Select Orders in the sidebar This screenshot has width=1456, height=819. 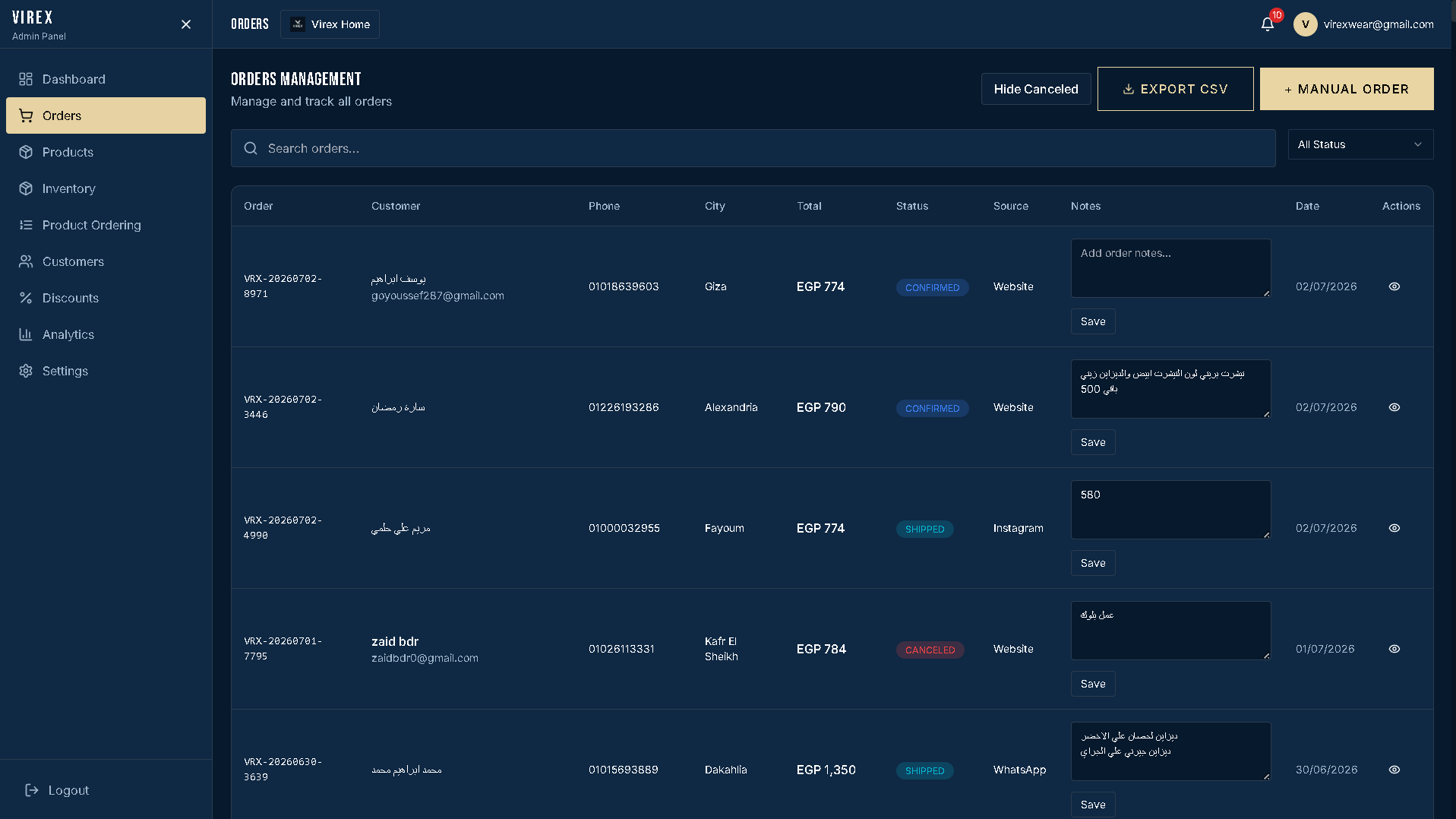coord(106,115)
